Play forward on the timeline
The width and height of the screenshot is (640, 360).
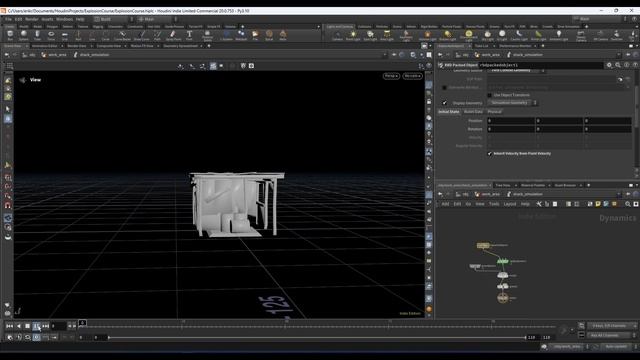tap(36, 326)
